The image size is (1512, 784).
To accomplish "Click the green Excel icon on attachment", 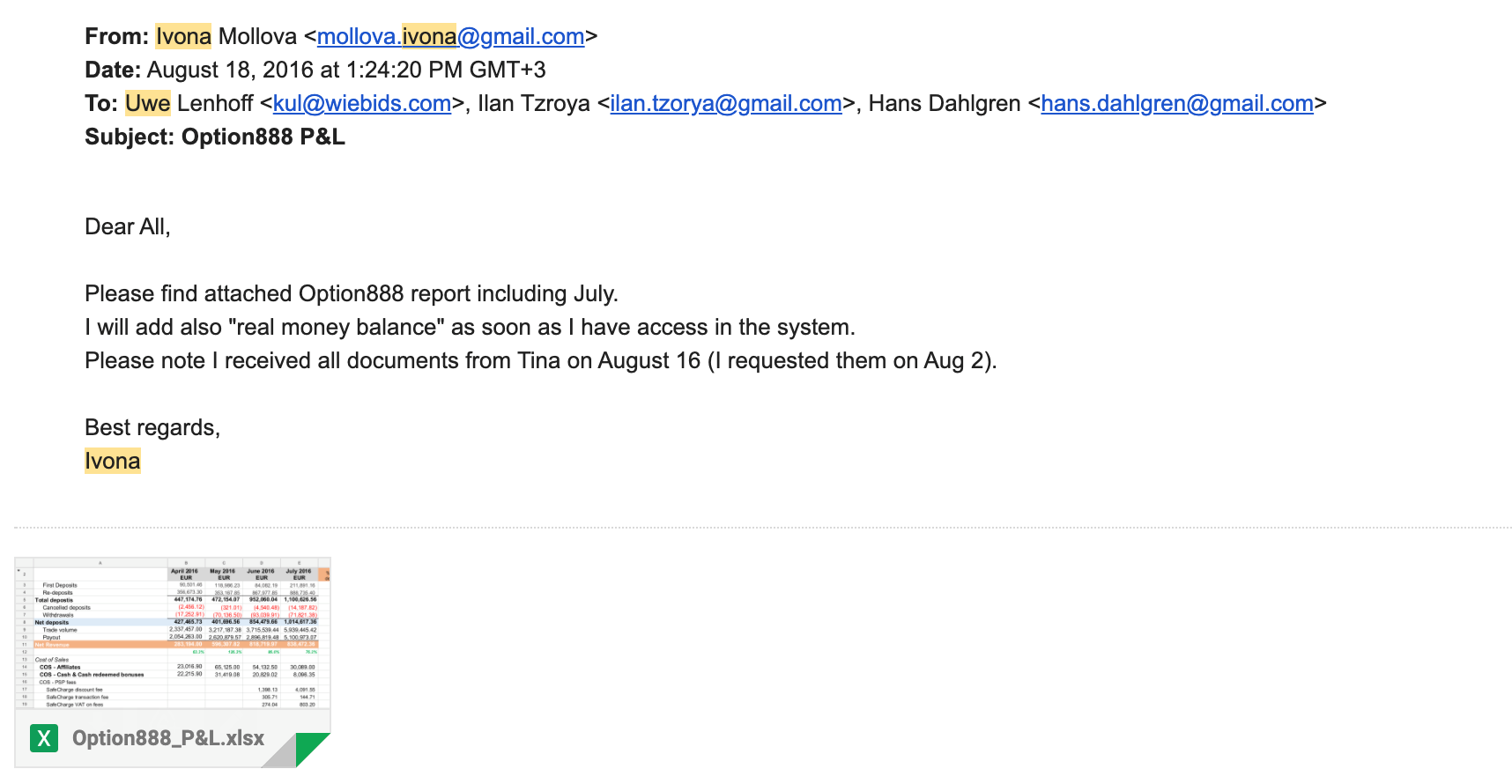I will 44,738.
